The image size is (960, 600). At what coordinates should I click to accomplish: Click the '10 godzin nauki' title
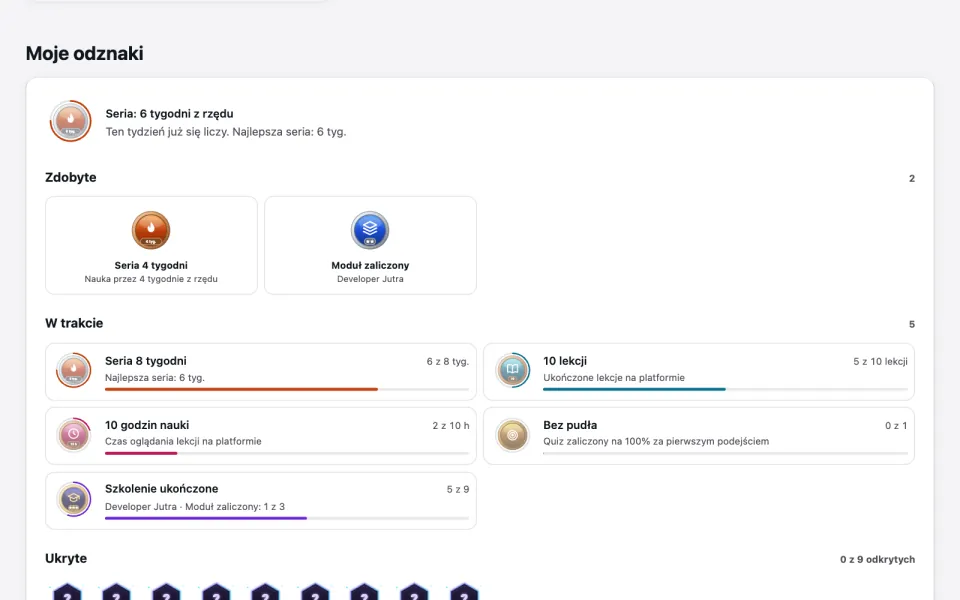pos(147,425)
